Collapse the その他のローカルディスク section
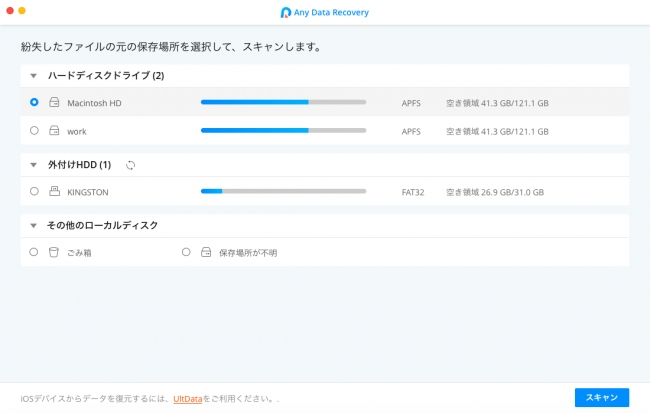The image size is (650, 413). 34,226
